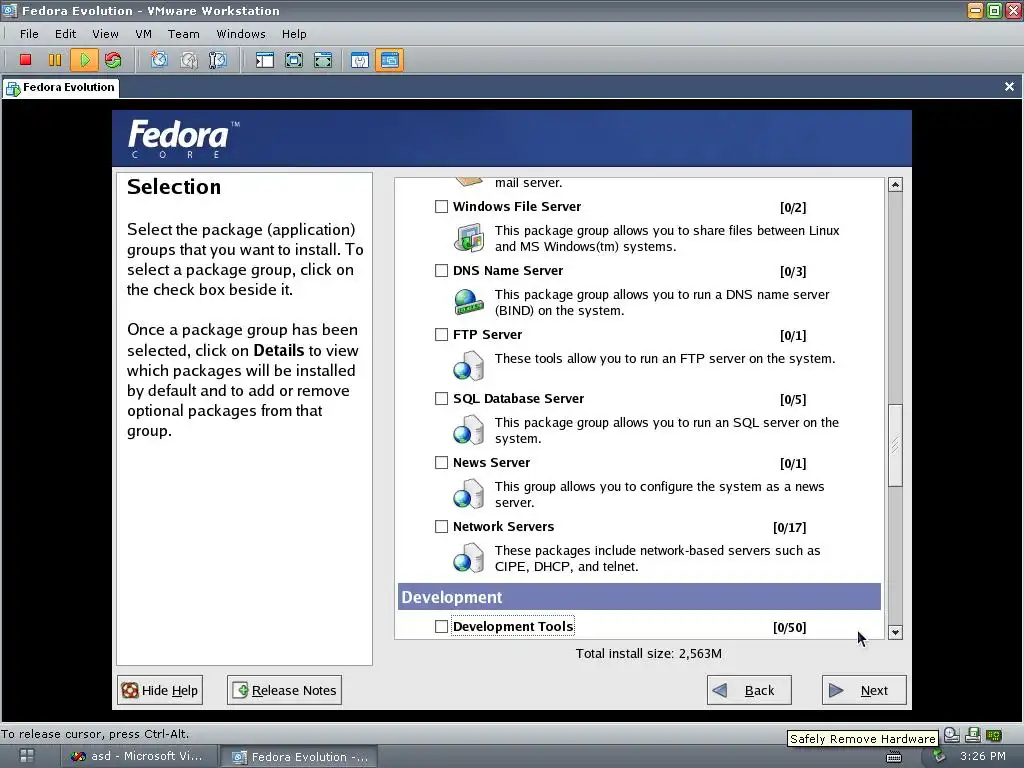The height and width of the screenshot is (768, 1024).
Task: Click the red Power Off VM toolbar icon
Action: [x=25, y=60]
